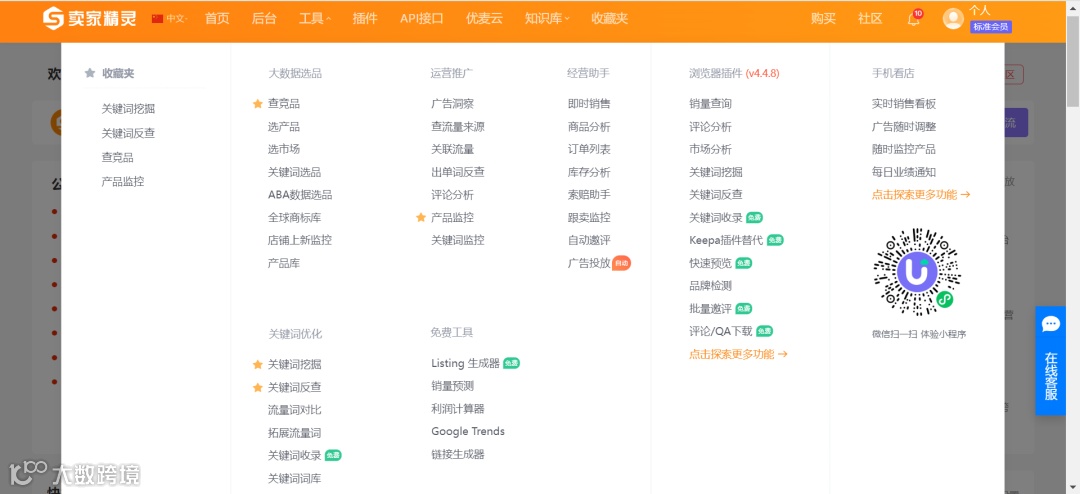Expand the 知识库 dropdown menu
The height and width of the screenshot is (494, 1080).
click(547, 19)
